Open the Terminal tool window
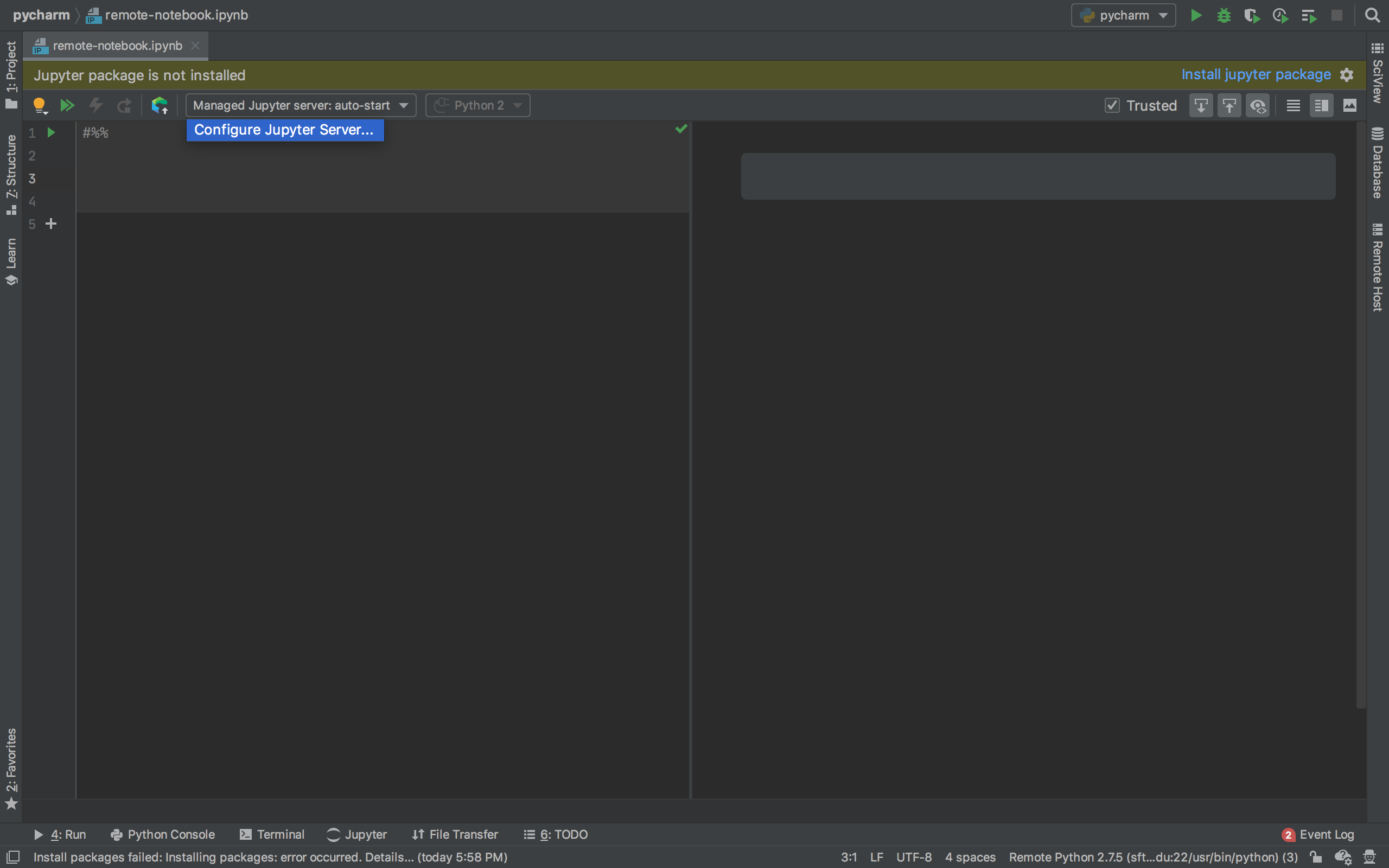Screen dimensions: 1389x868 click(272, 834)
